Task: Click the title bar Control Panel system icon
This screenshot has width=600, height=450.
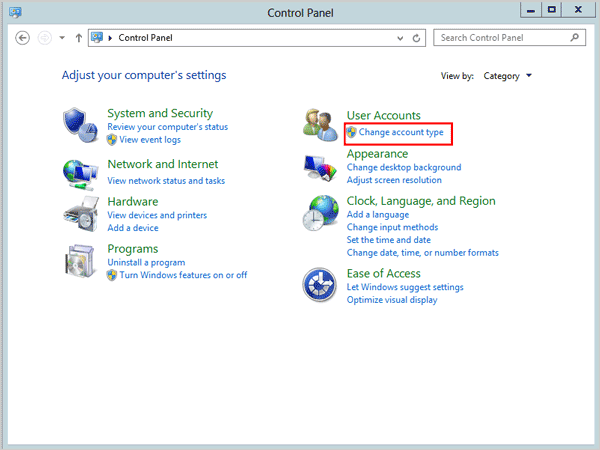Action: [x=15, y=13]
